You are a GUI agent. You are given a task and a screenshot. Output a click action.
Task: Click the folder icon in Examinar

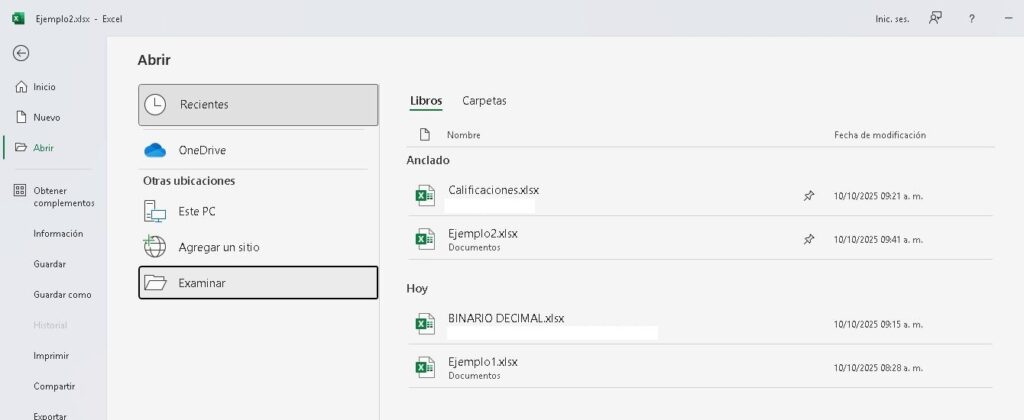point(155,282)
